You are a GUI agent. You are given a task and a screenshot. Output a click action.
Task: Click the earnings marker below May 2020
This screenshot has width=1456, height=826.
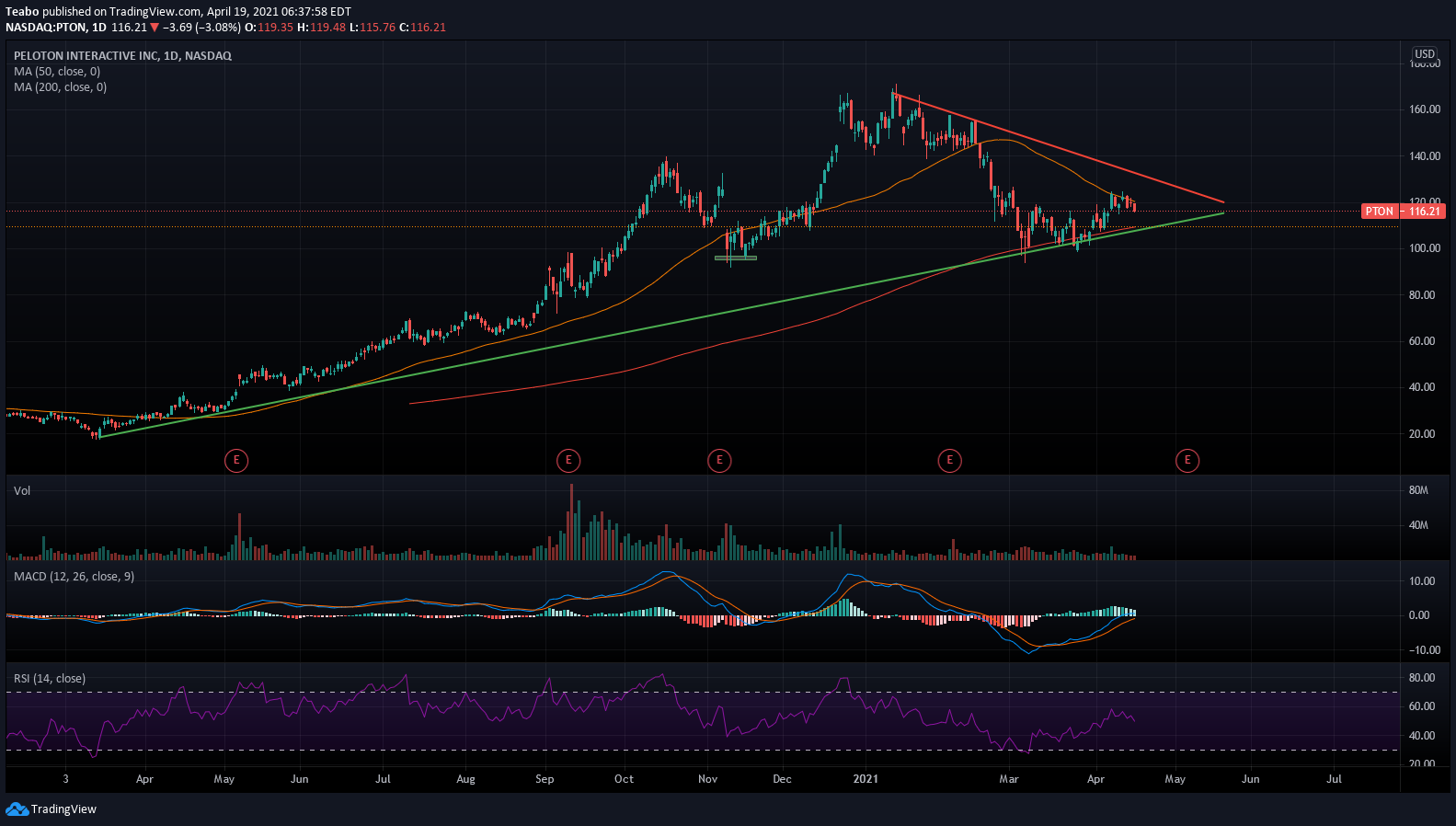coord(236,460)
